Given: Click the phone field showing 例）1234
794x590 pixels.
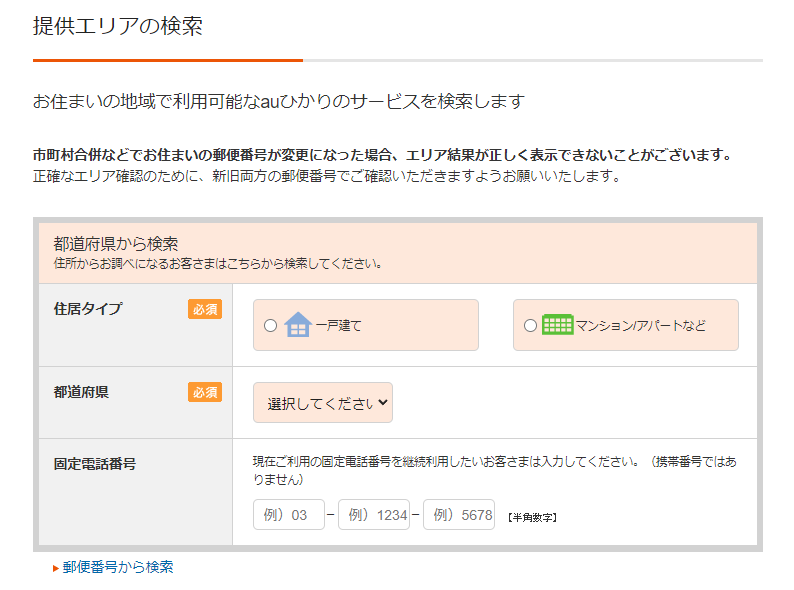Looking at the screenshot, I should coord(374,515).
